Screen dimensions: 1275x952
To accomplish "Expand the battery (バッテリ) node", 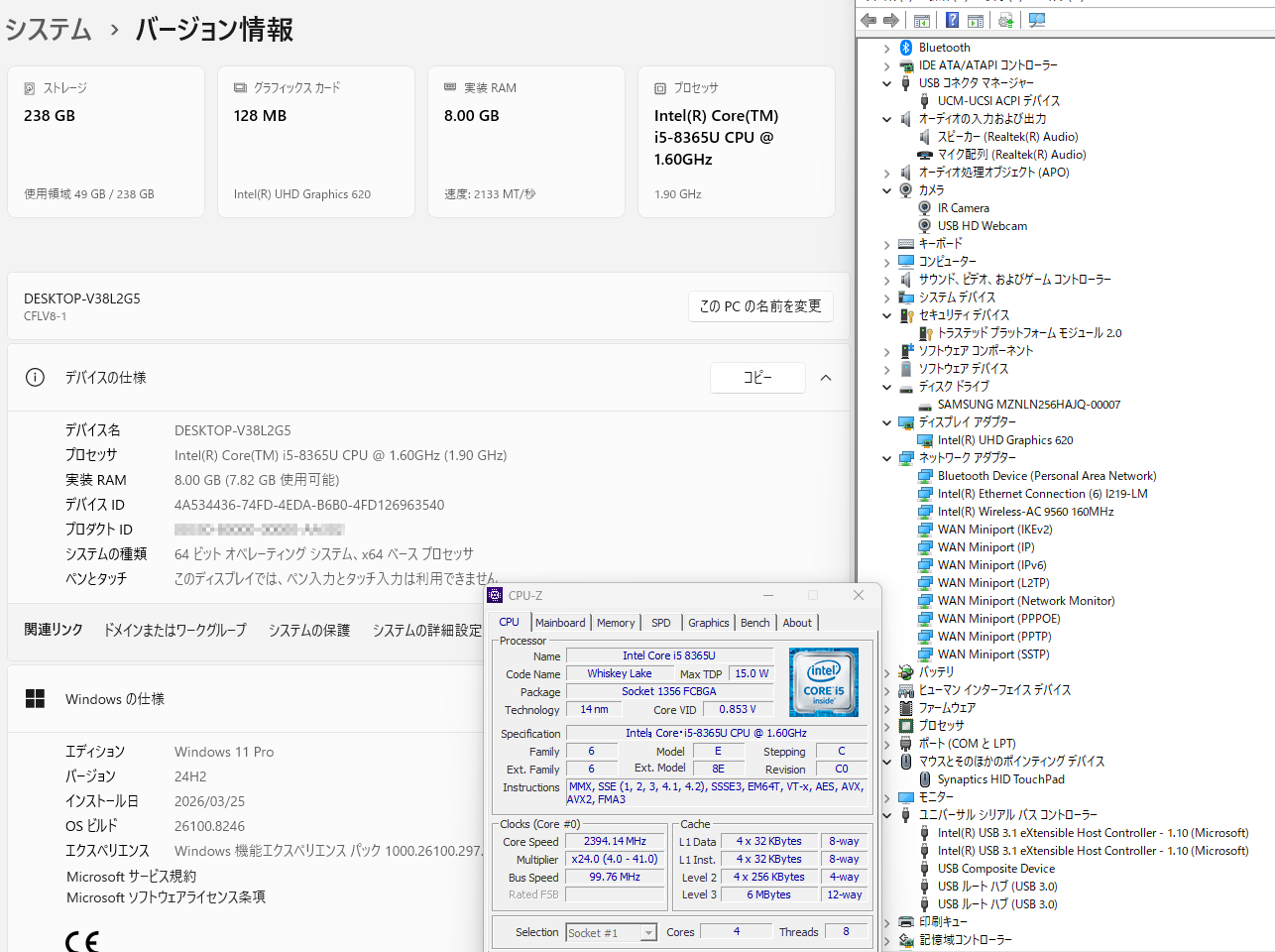I will 886,672.
